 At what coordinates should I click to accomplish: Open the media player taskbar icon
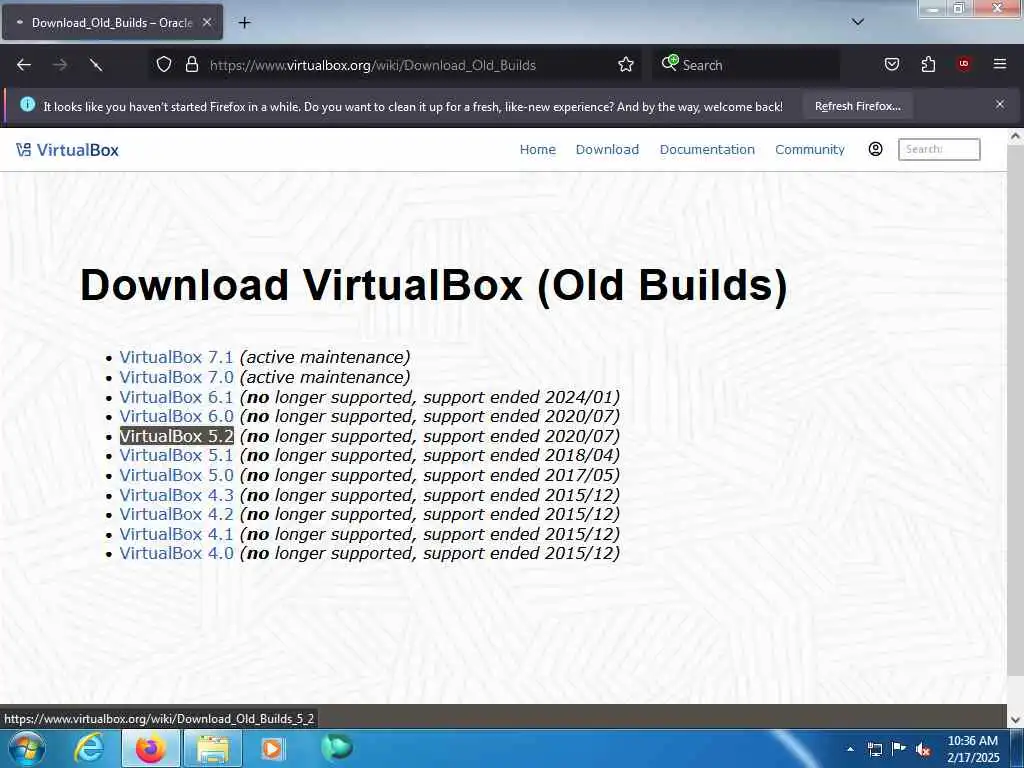272,748
